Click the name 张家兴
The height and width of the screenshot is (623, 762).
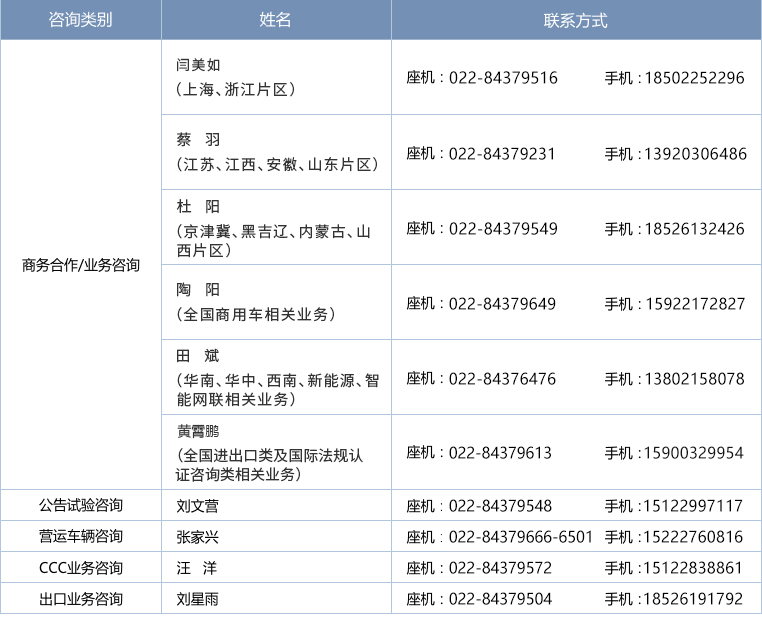(x=198, y=537)
